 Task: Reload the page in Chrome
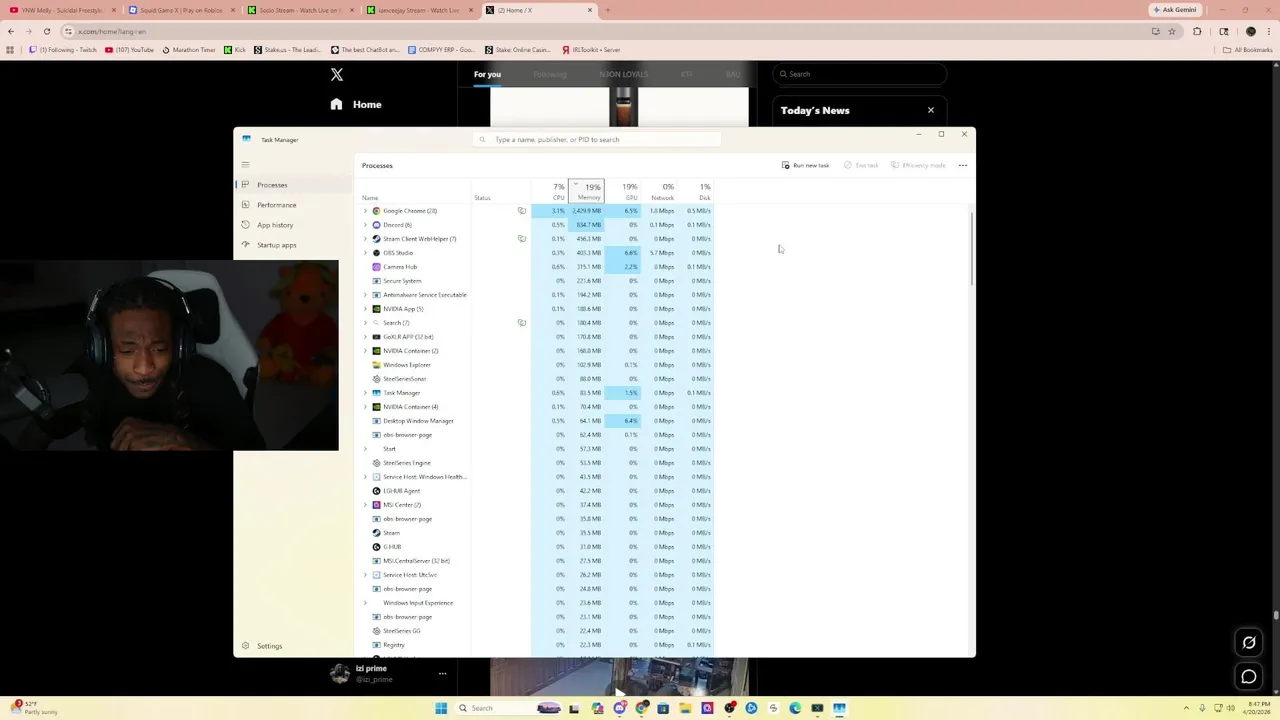[46, 31]
